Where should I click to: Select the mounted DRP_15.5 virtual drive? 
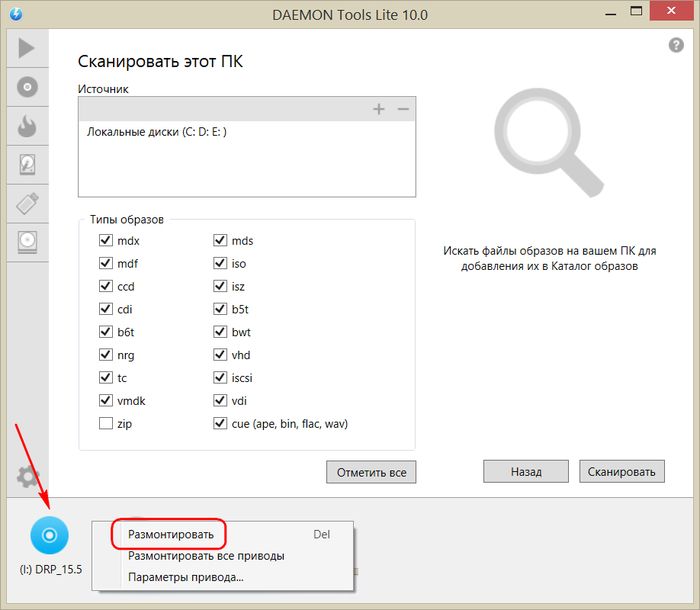tap(50, 535)
